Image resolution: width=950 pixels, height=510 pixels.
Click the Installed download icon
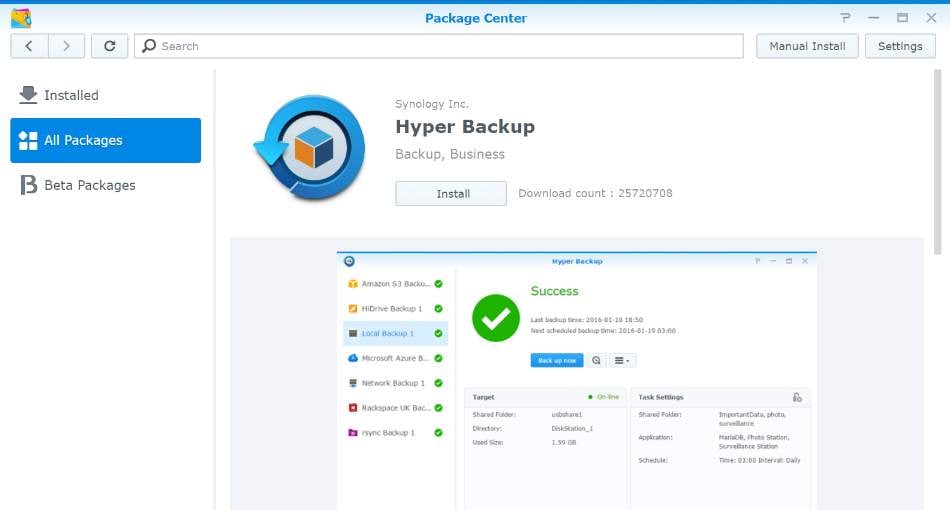point(28,95)
